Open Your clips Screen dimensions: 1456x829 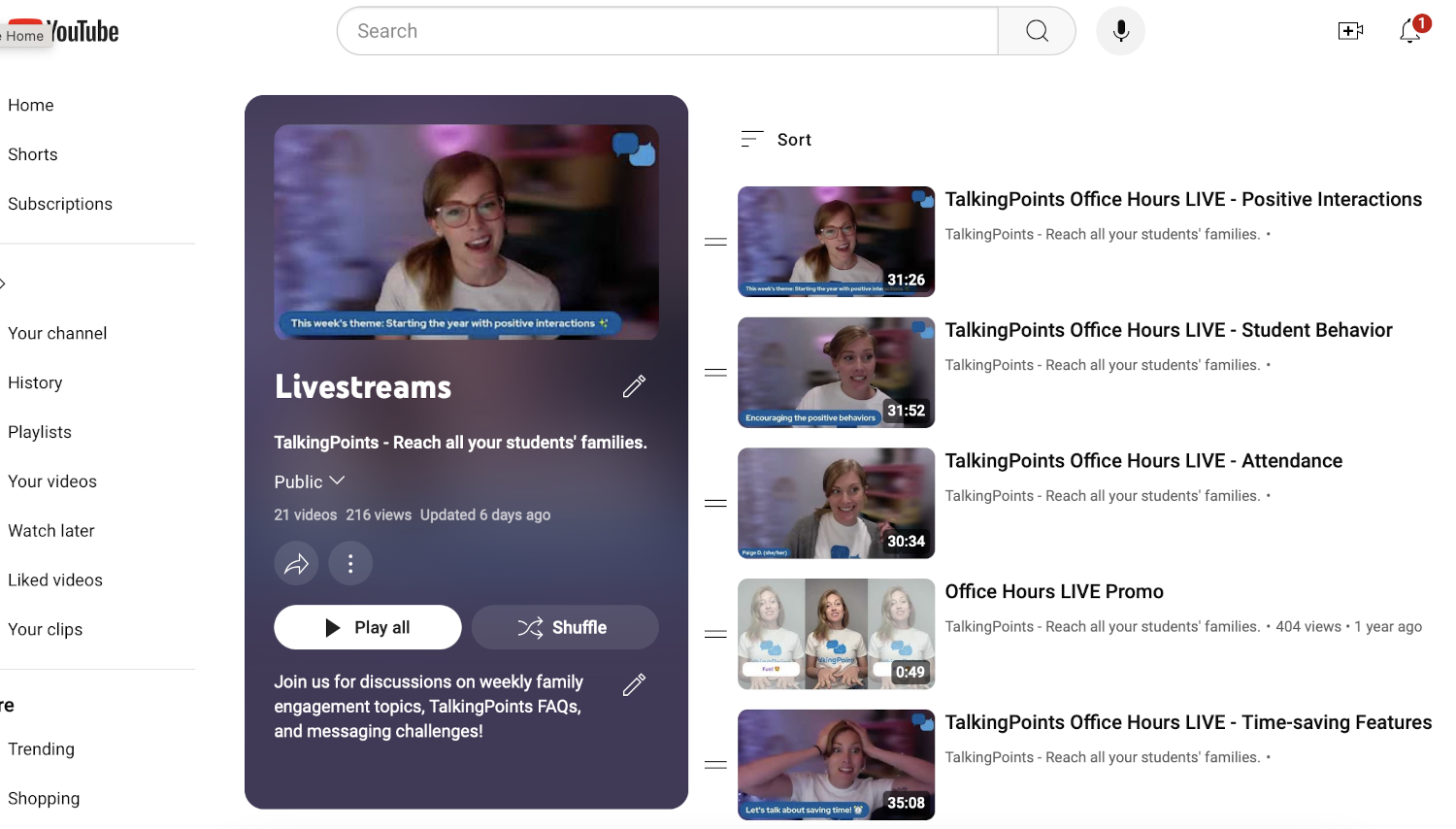point(46,629)
